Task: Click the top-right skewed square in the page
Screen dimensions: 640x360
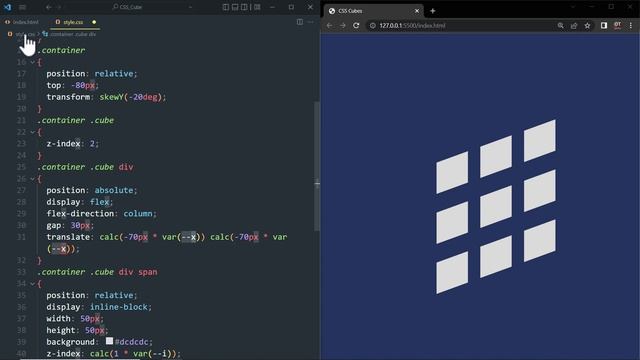Action: (x=540, y=140)
